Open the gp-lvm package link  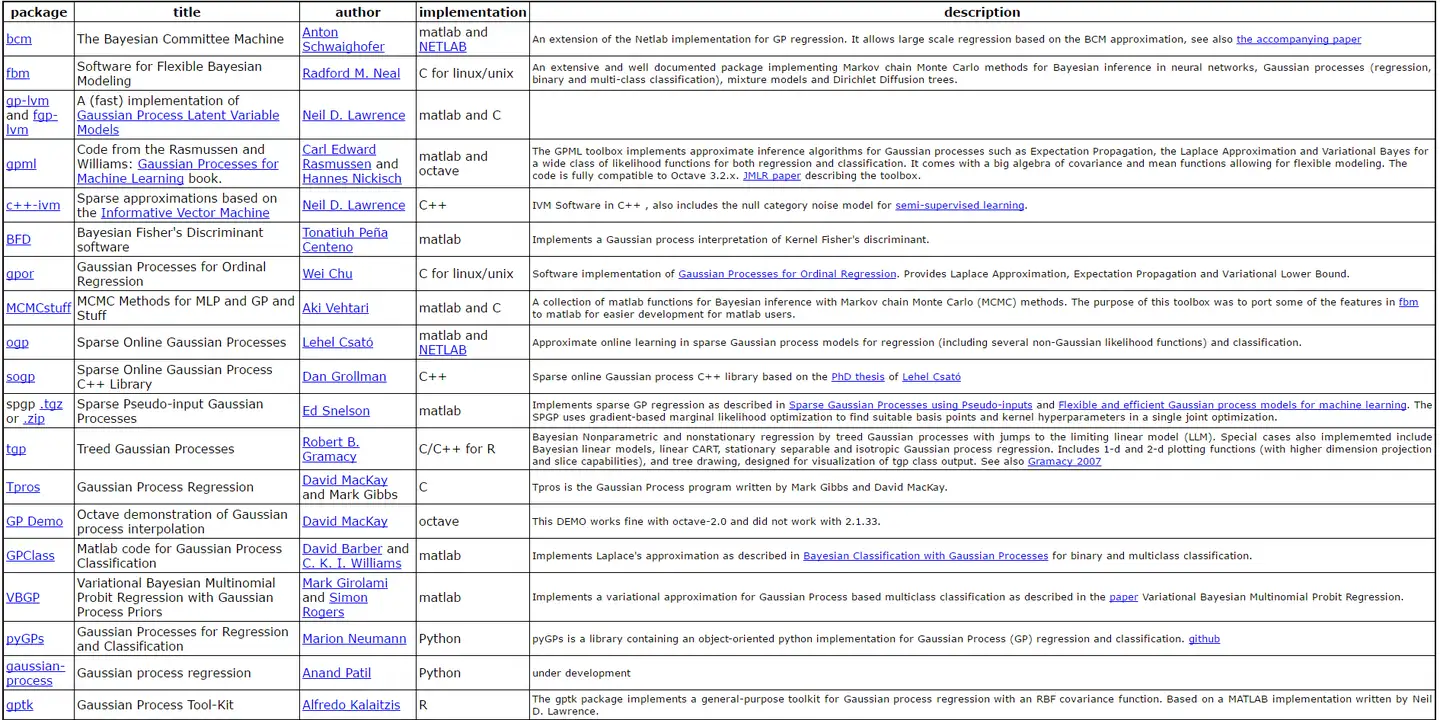(27, 100)
